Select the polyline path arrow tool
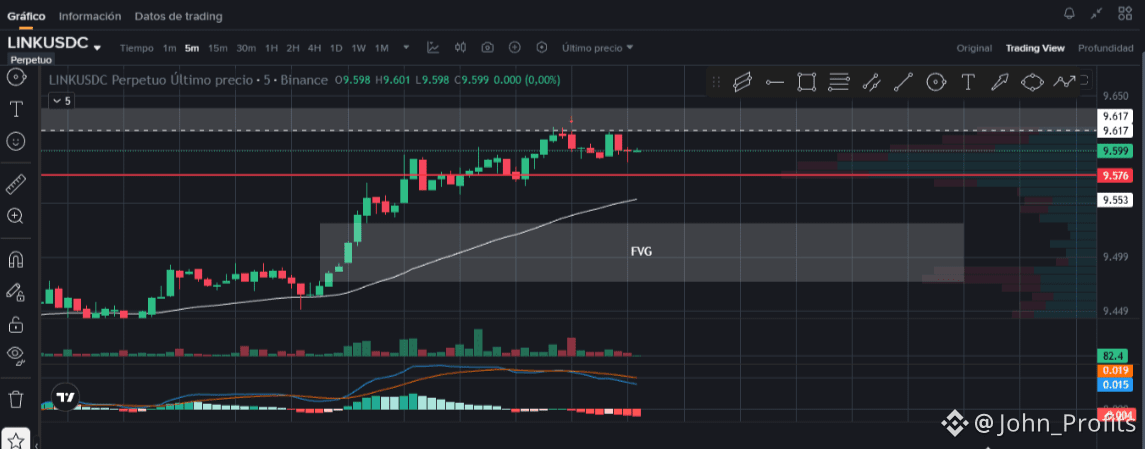Viewport: 1145px width, 449px height. [1064, 82]
